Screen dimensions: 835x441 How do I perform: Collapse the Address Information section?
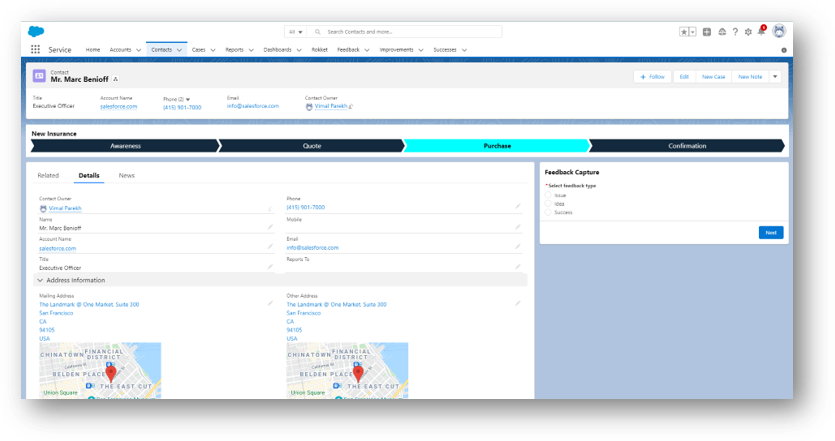coord(40,280)
